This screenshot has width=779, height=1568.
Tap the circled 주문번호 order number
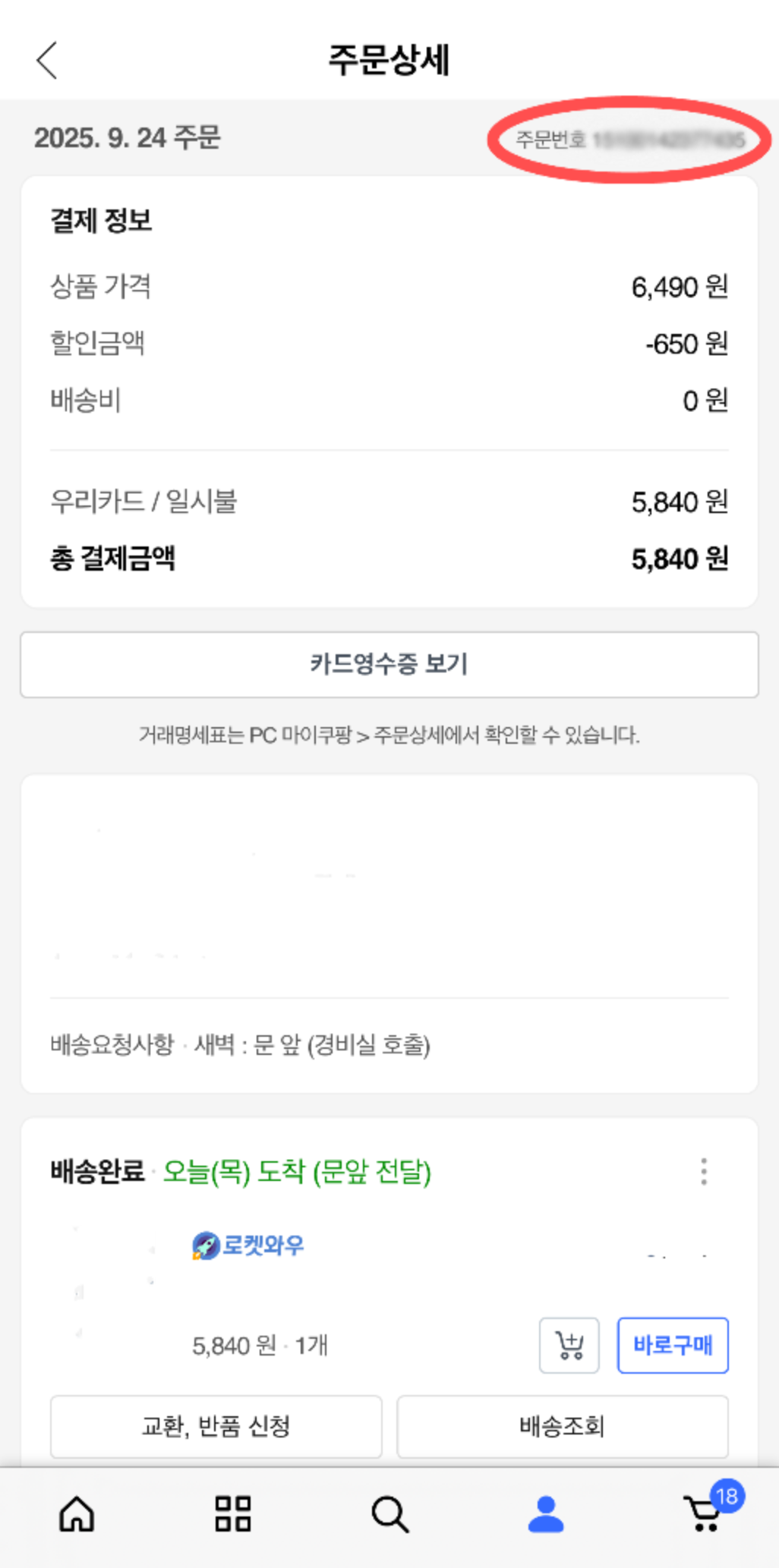pyautogui.click(x=629, y=140)
